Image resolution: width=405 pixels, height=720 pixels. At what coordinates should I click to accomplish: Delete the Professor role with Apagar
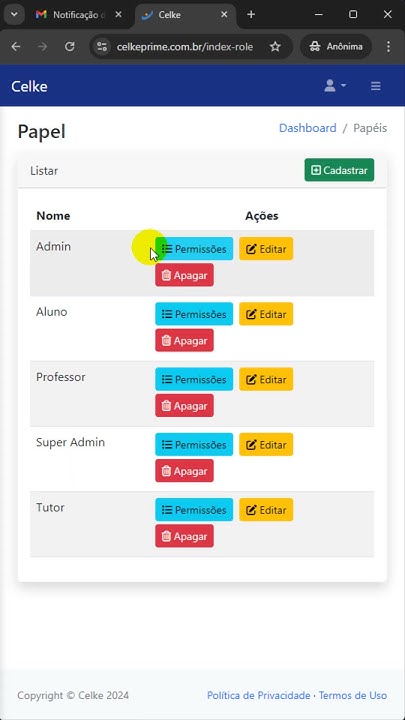point(184,405)
